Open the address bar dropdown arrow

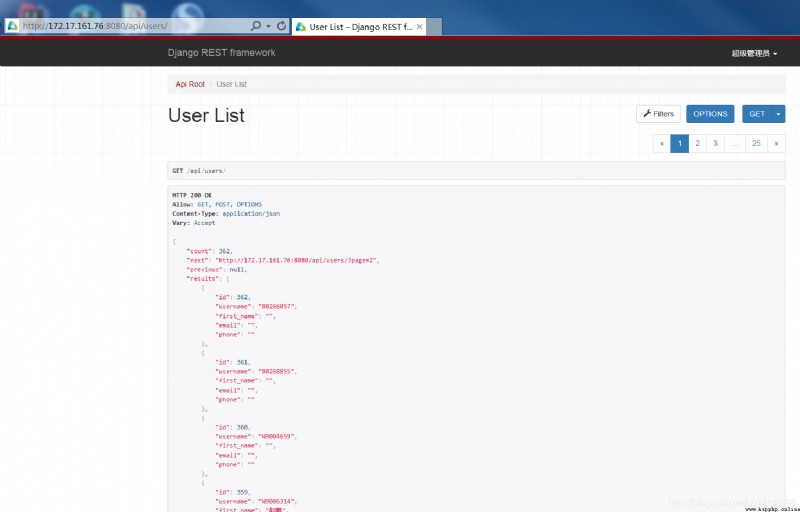point(268,26)
